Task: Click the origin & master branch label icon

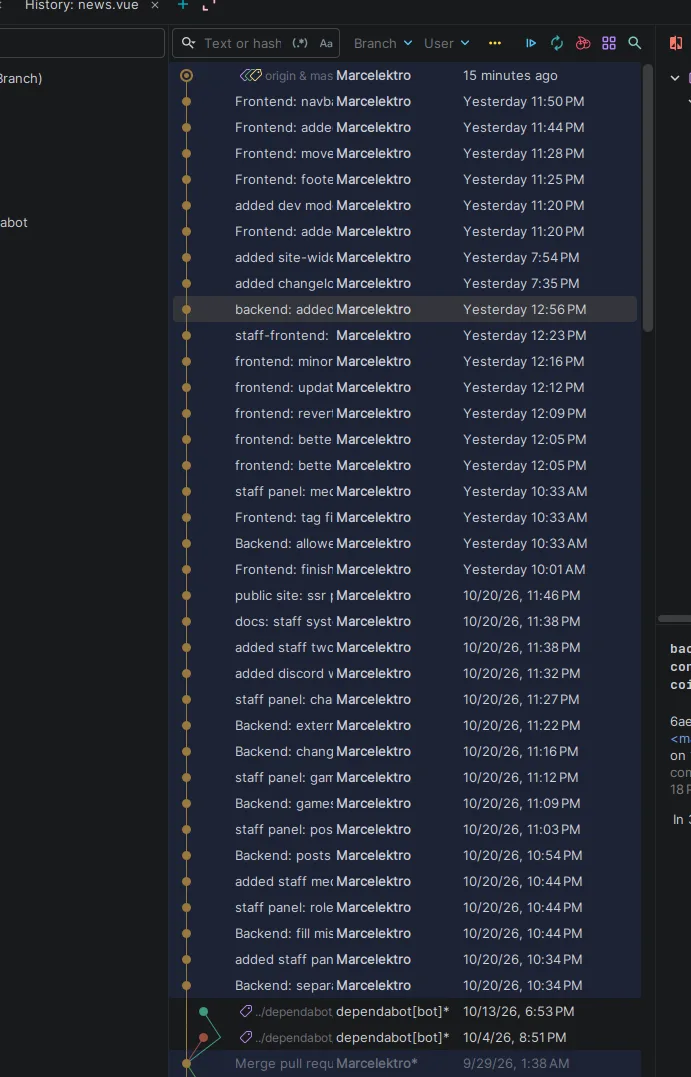Action: point(251,75)
